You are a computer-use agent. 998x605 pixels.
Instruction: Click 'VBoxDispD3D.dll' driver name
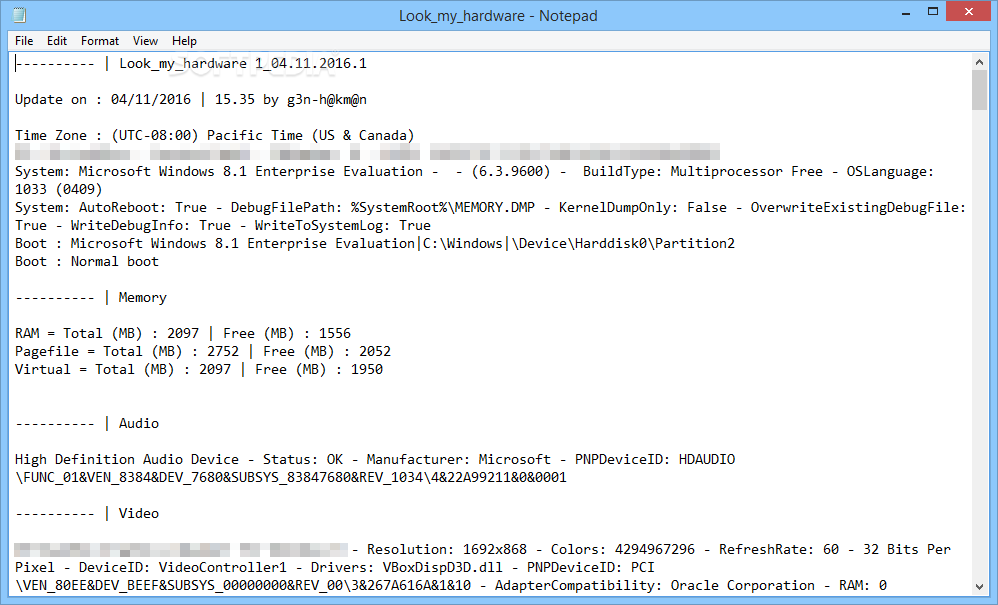point(442,567)
